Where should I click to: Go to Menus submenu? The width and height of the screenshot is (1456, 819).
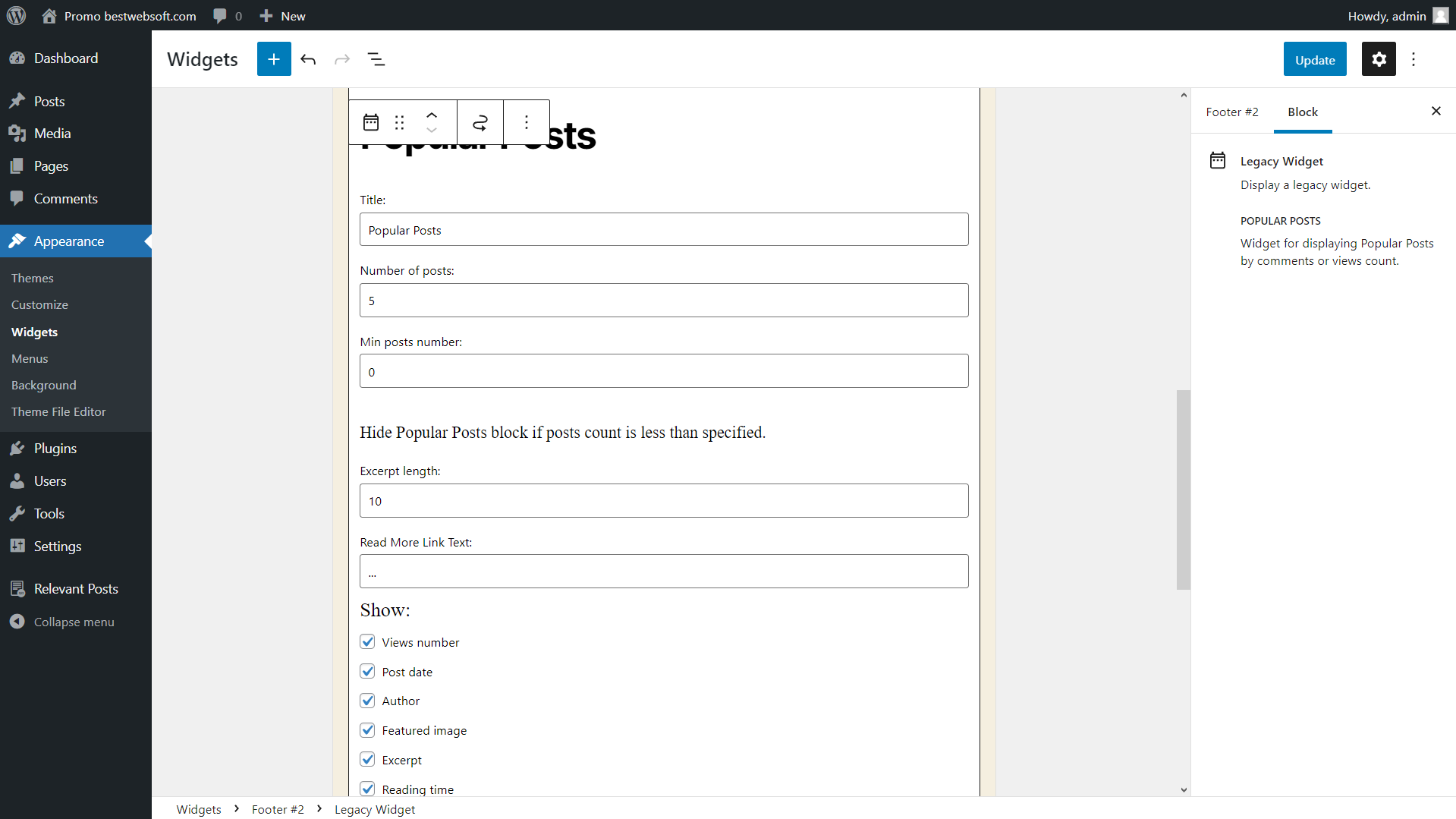pos(30,358)
